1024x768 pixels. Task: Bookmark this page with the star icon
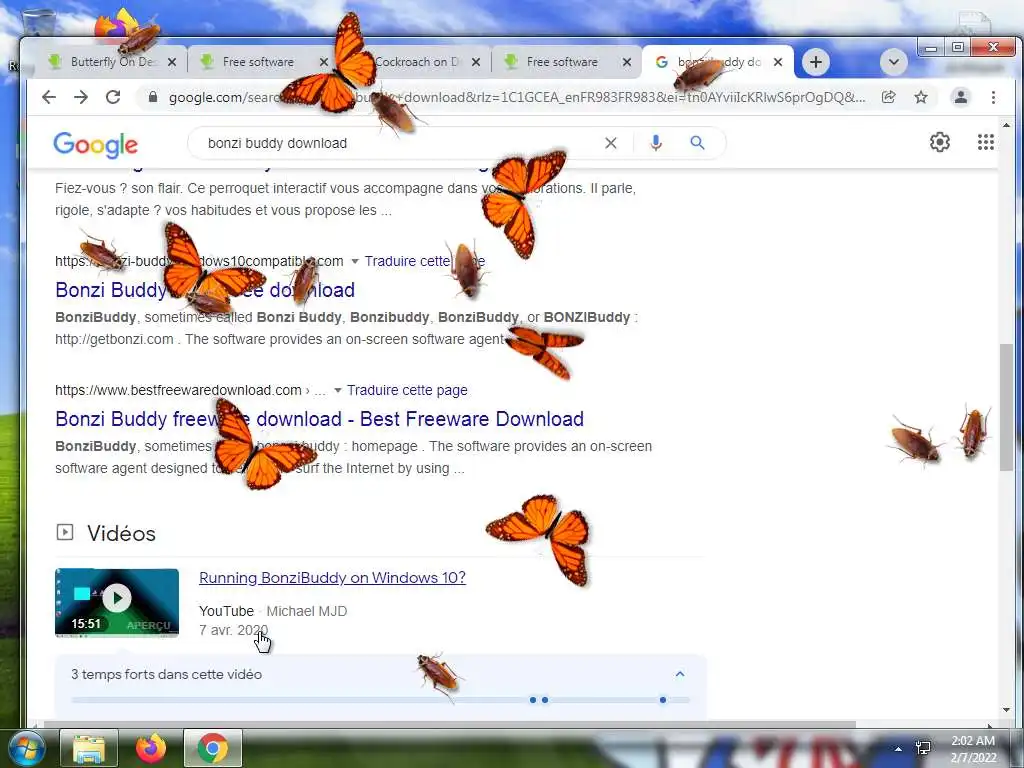click(921, 97)
